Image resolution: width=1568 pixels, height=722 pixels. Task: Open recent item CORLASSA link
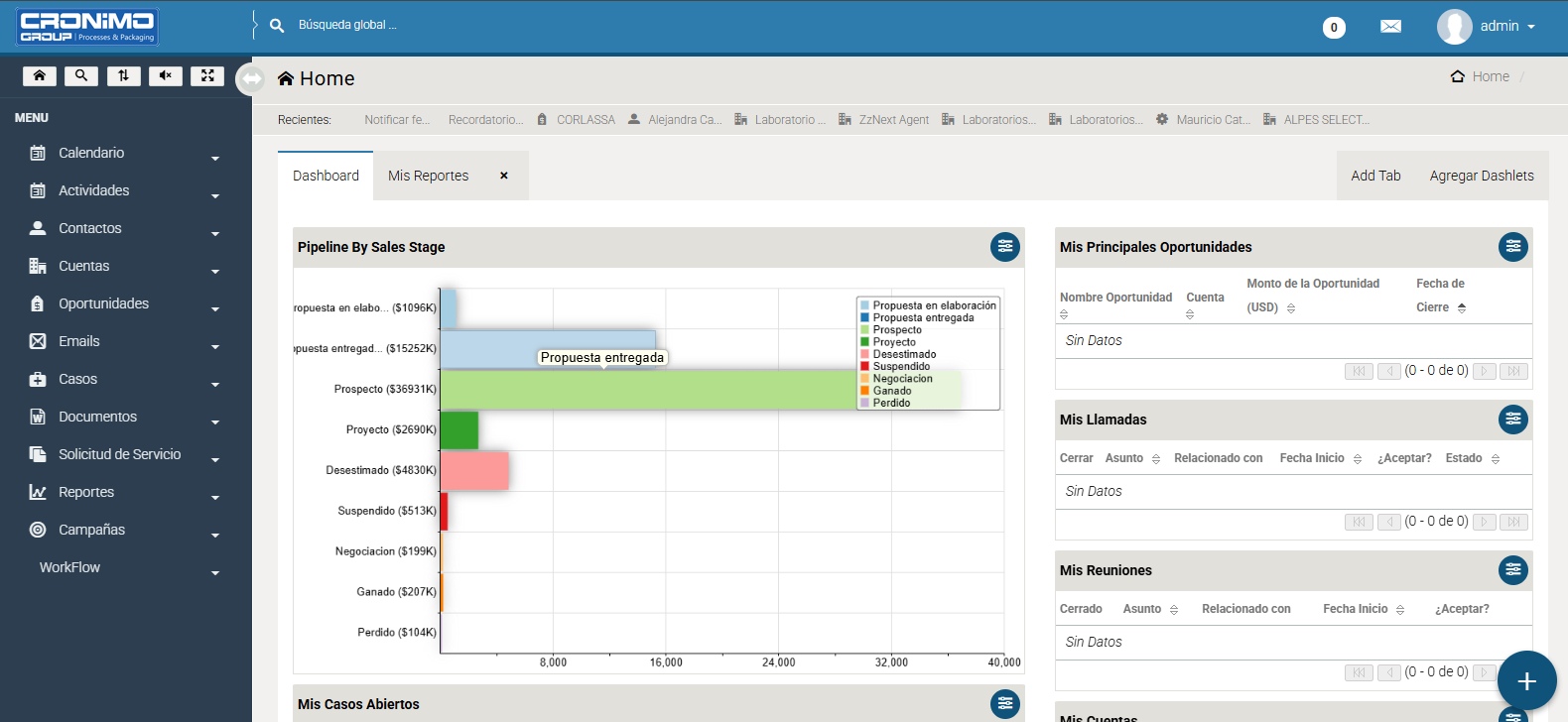(x=586, y=120)
